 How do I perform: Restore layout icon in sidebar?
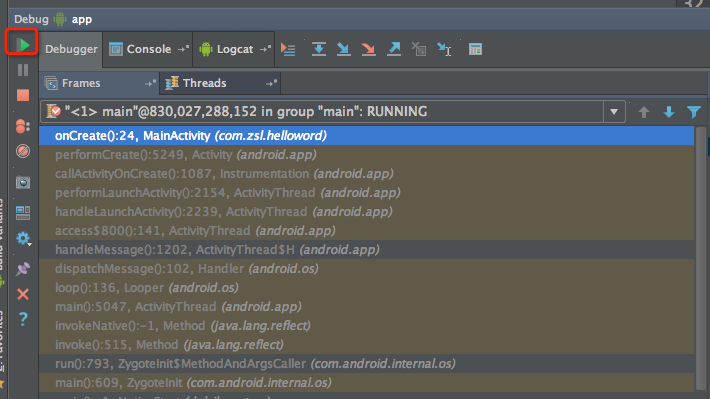pyautogui.click(x=23, y=213)
